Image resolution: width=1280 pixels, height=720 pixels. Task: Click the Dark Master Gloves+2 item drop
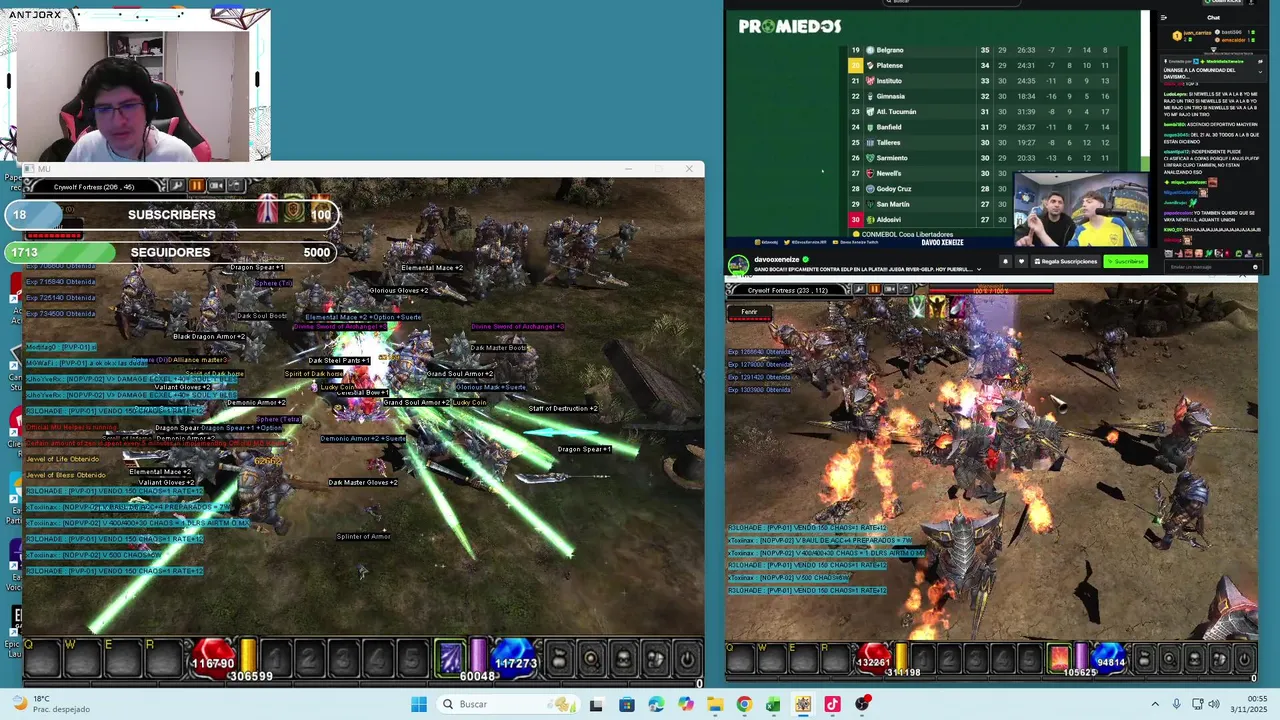(x=363, y=482)
